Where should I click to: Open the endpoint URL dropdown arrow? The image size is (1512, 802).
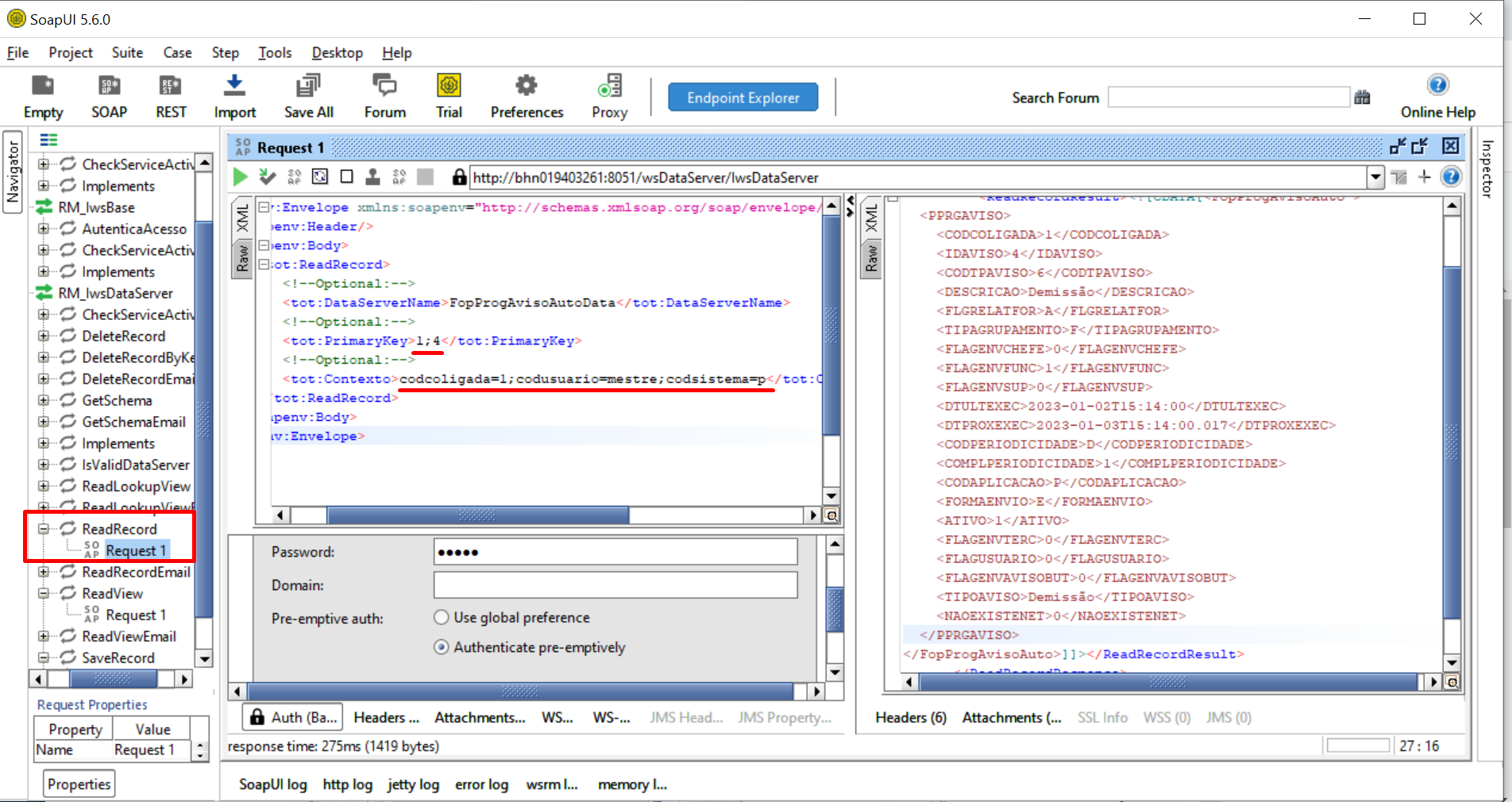tap(1375, 177)
